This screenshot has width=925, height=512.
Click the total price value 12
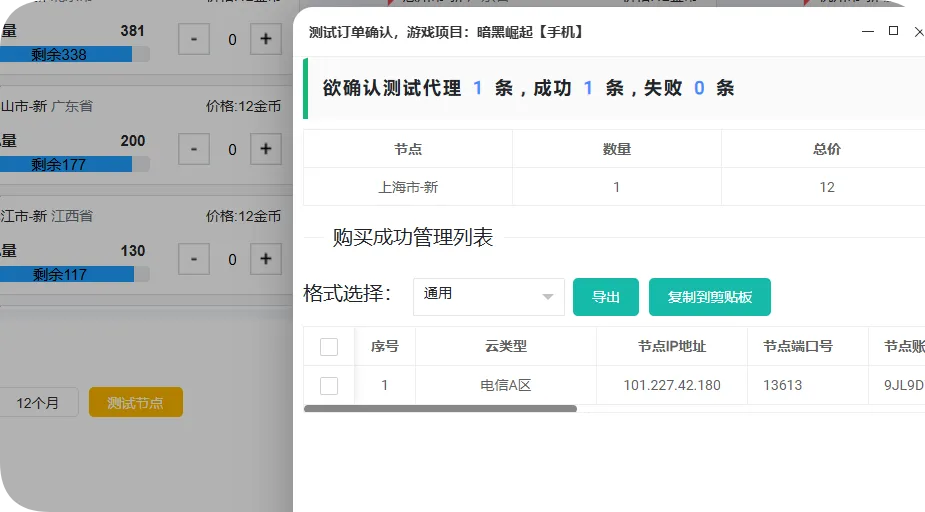(x=826, y=187)
